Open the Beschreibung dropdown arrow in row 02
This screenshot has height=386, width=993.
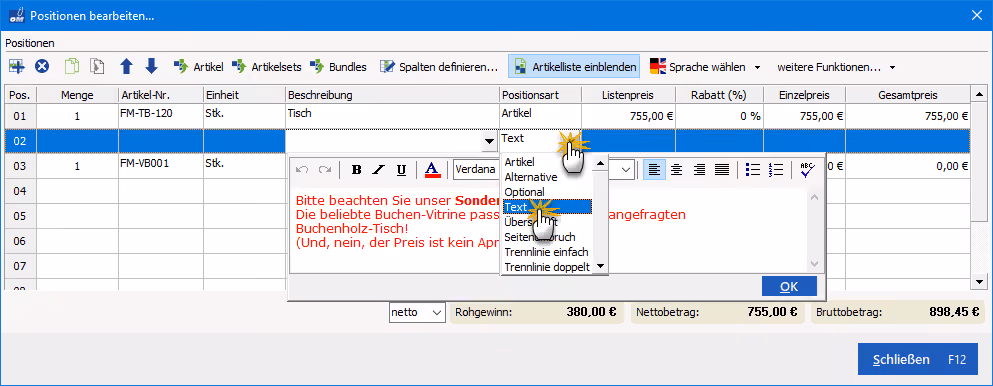point(490,140)
